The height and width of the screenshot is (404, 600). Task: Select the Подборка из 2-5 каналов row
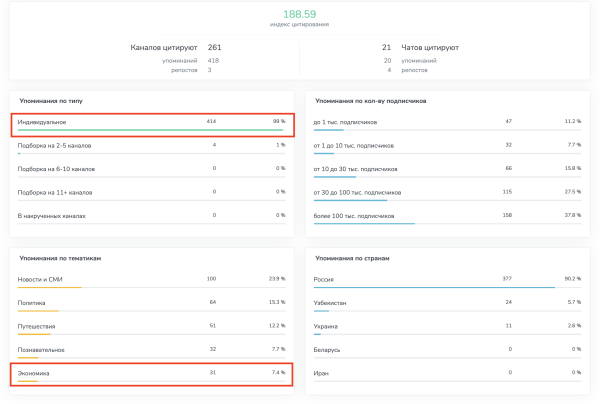152,145
